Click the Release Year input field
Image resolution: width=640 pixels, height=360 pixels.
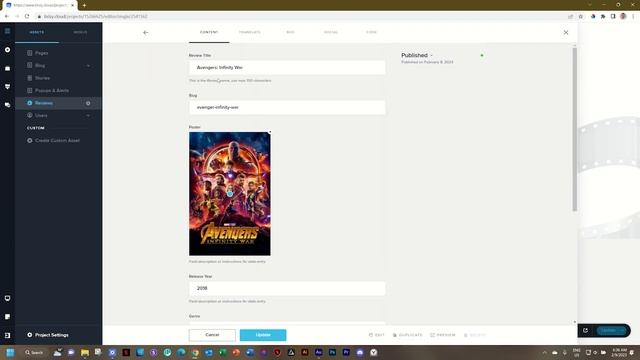point(287,288)
